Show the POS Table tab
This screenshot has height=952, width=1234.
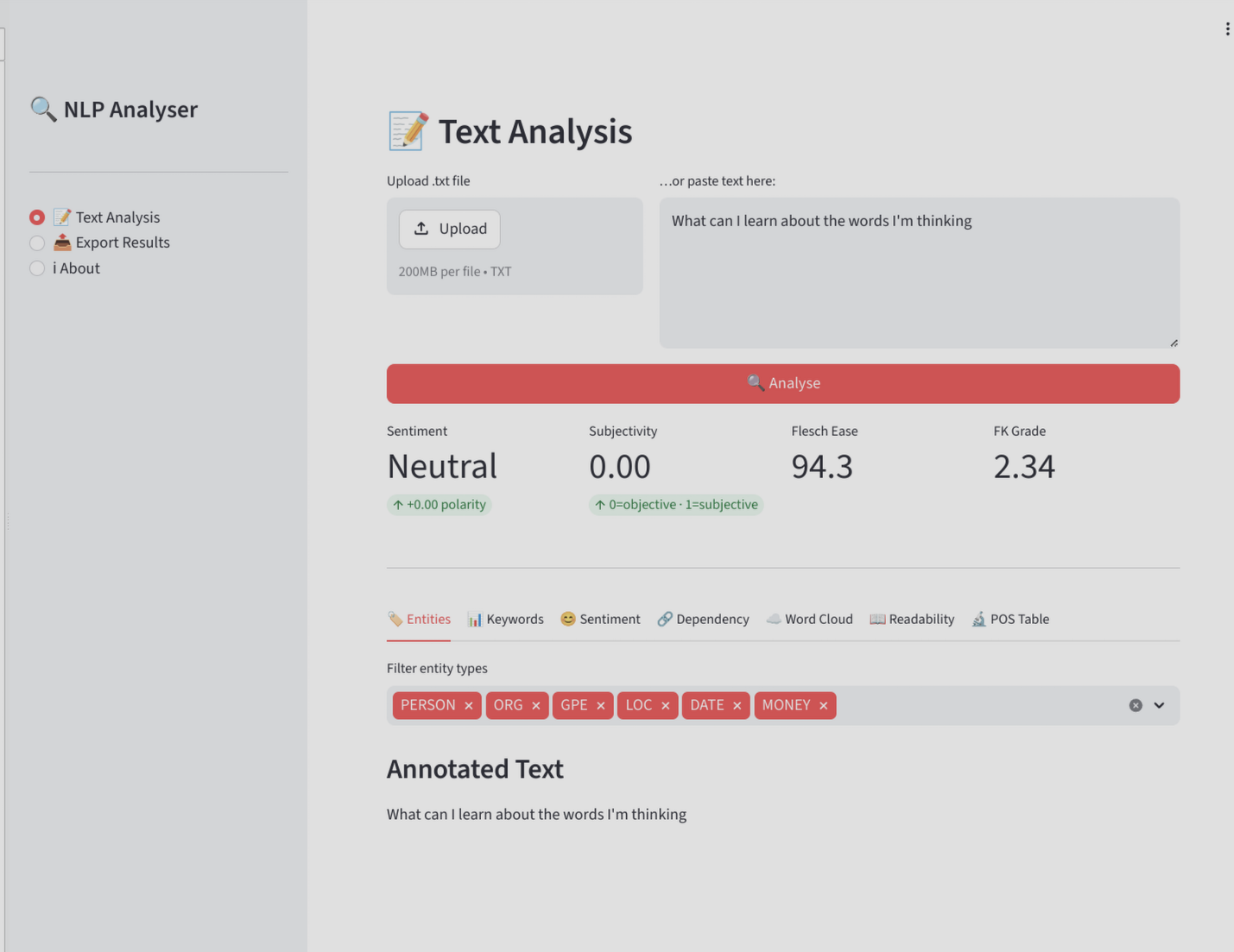tap(1010, 619)
